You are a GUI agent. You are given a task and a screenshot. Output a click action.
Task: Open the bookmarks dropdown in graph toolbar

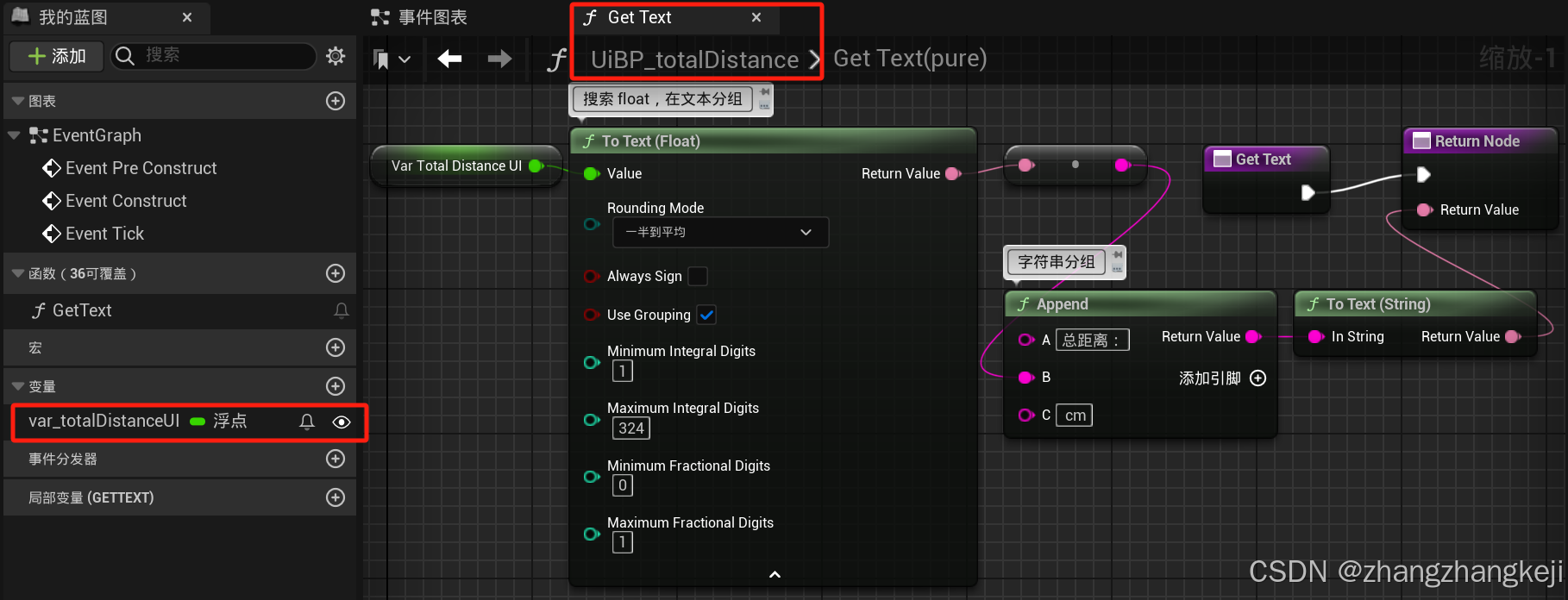tap(392, 59)
